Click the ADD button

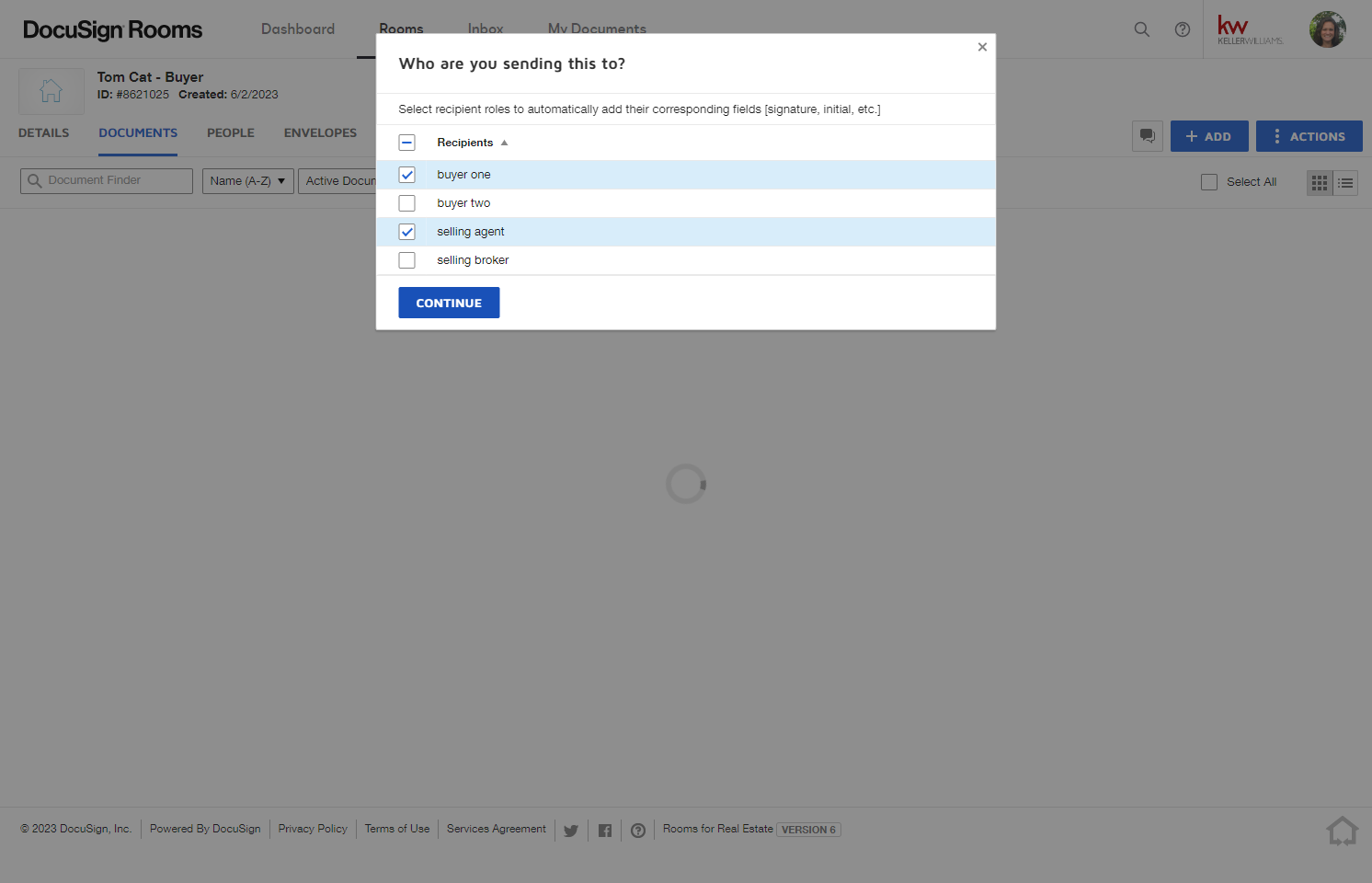(x=1209, y=136)
